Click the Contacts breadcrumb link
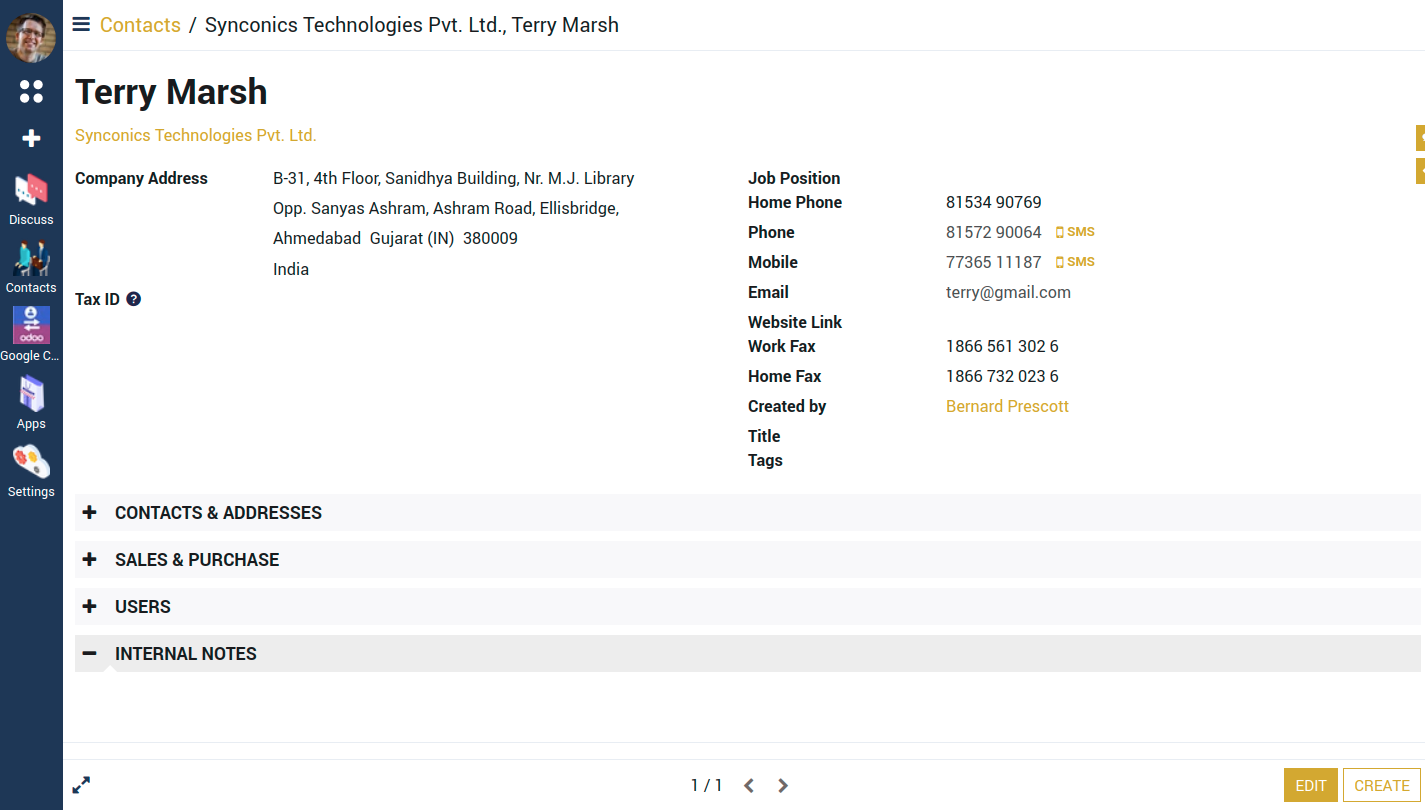 click(140, 25)
